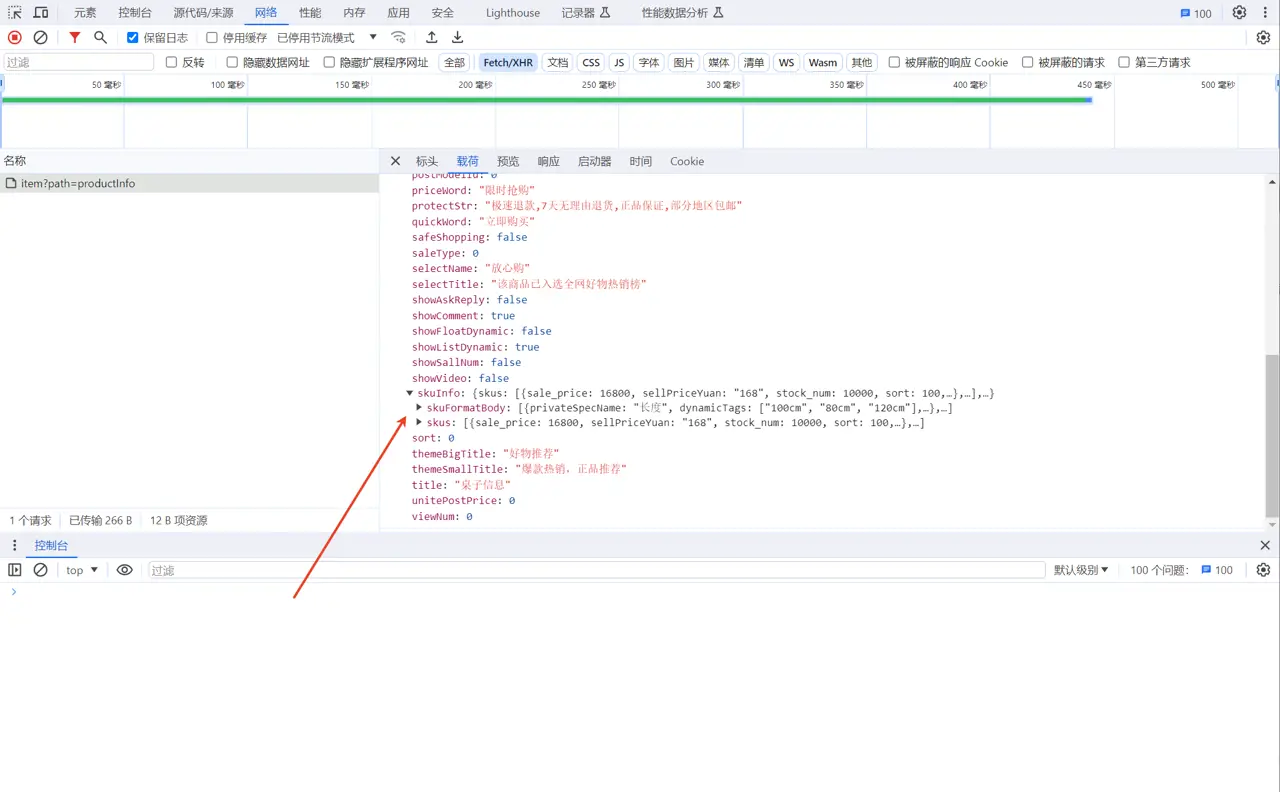Open console drawer more-options menu
The image size is (1280, 792).
coord(14,545)
